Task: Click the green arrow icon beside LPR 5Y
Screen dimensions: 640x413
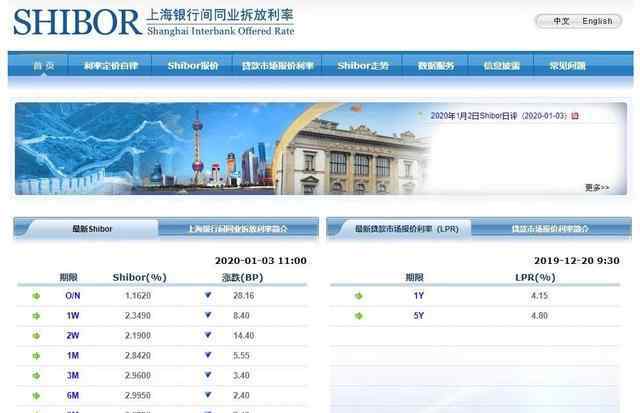Action: pos(359,316)
